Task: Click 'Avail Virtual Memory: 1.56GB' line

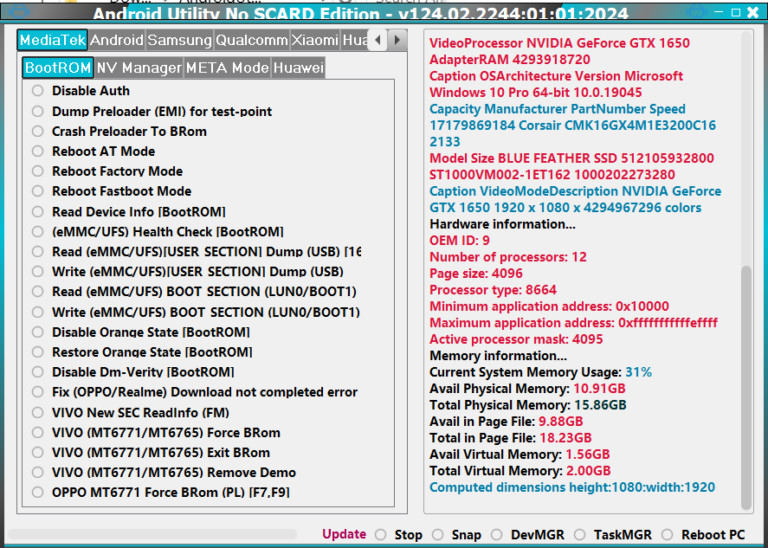Action: click(x=519, y=454)
